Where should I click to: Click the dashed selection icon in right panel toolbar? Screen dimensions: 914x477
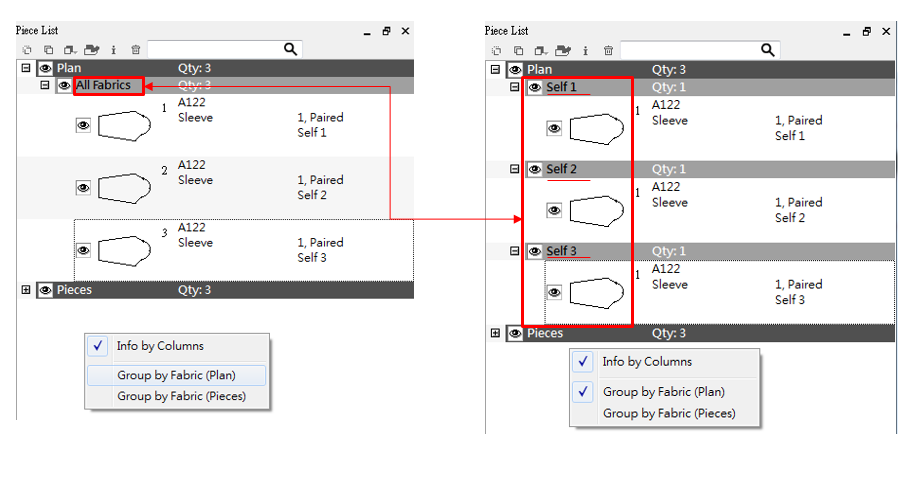point(497,50)
